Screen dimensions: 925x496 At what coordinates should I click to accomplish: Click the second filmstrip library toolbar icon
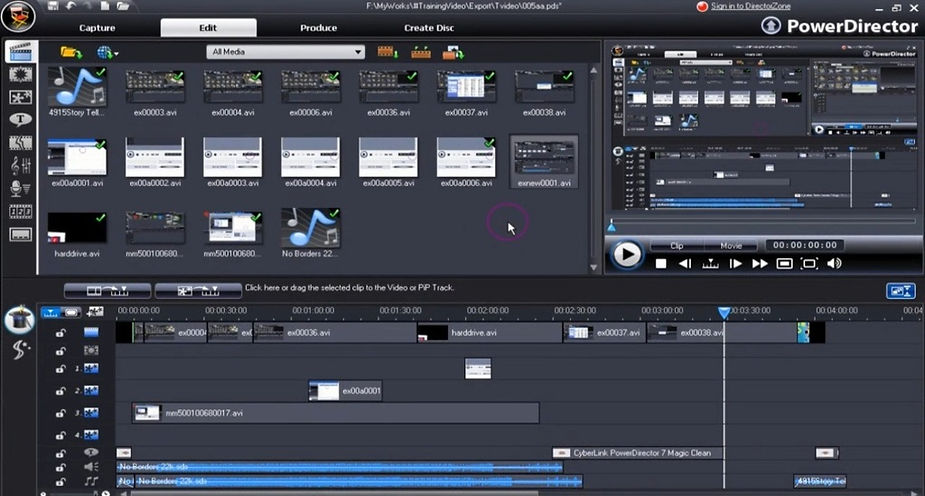(x=421, y=52)
